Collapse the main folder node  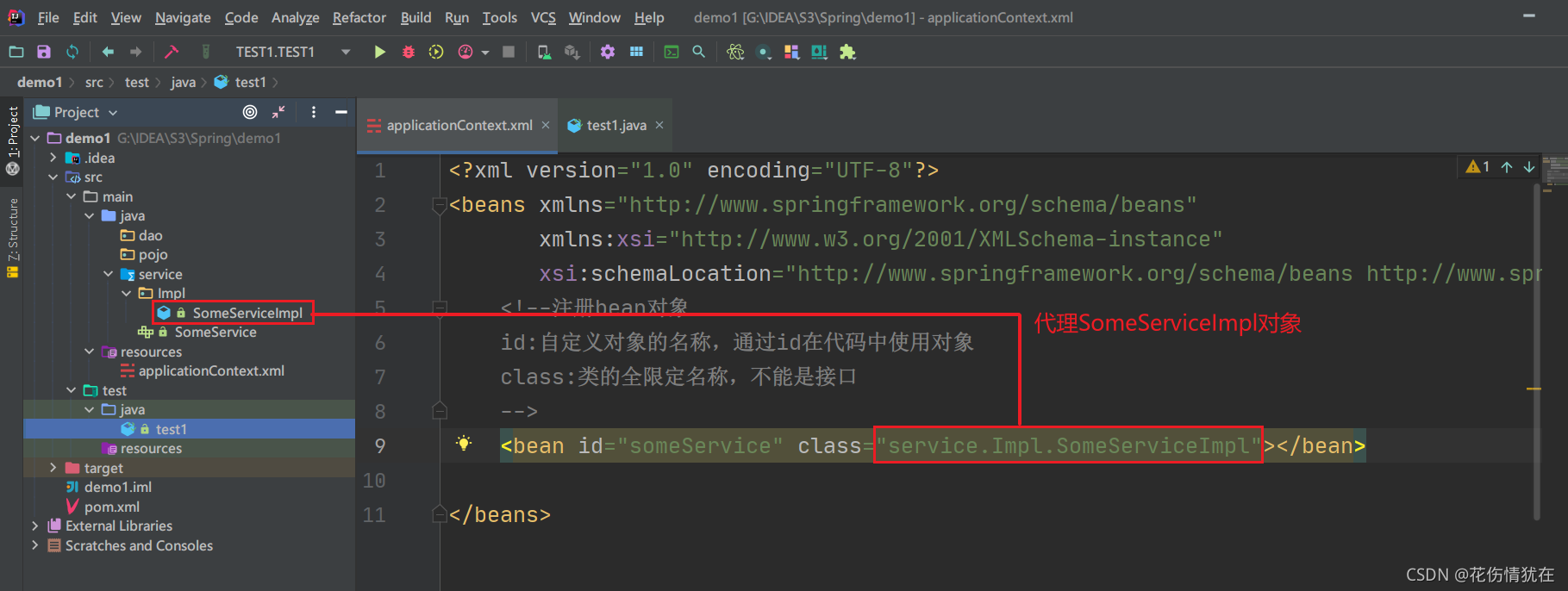(x=72, y=196)
